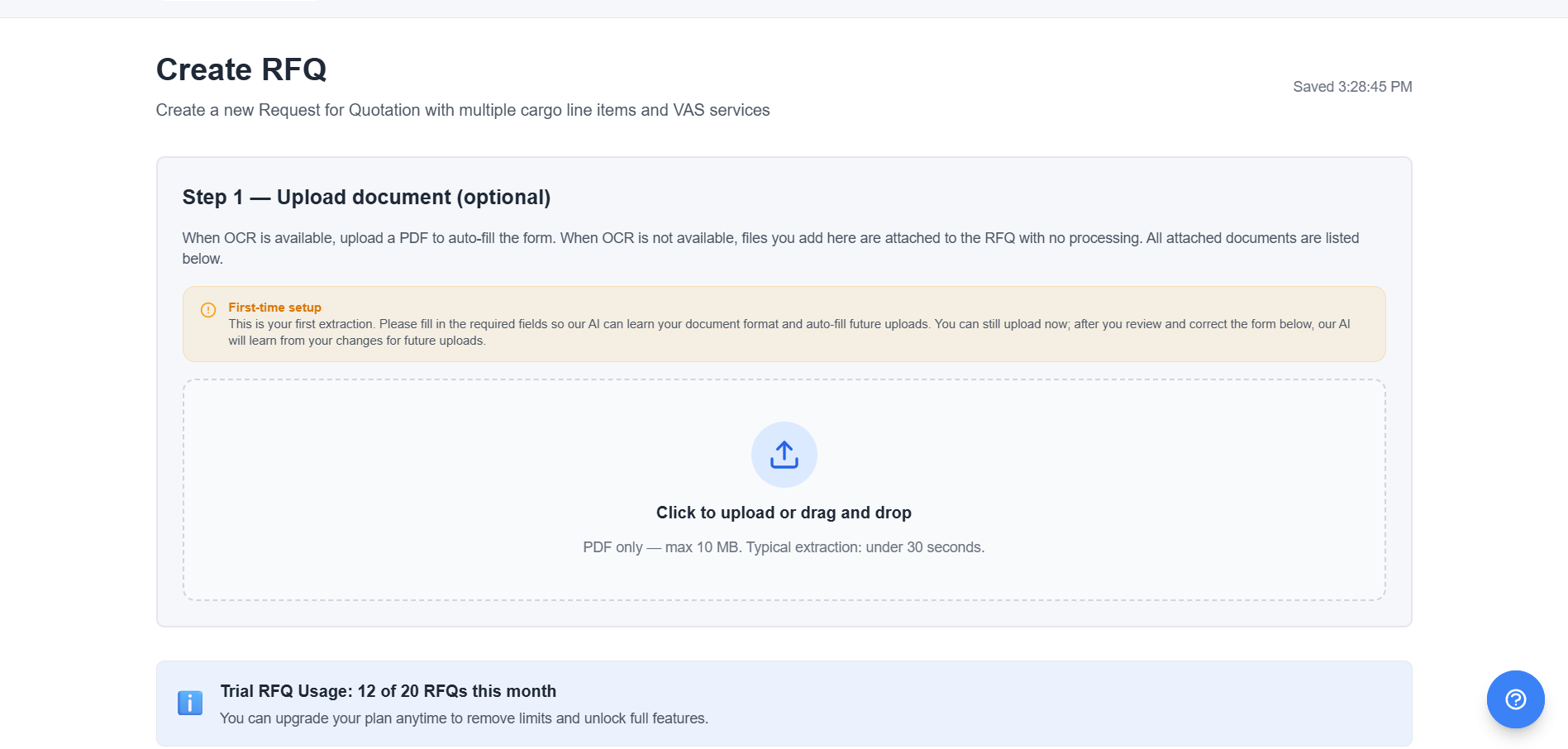Click the orange warning icon in First-time setup
1568x749 pixels.
(x=208, y=310)
